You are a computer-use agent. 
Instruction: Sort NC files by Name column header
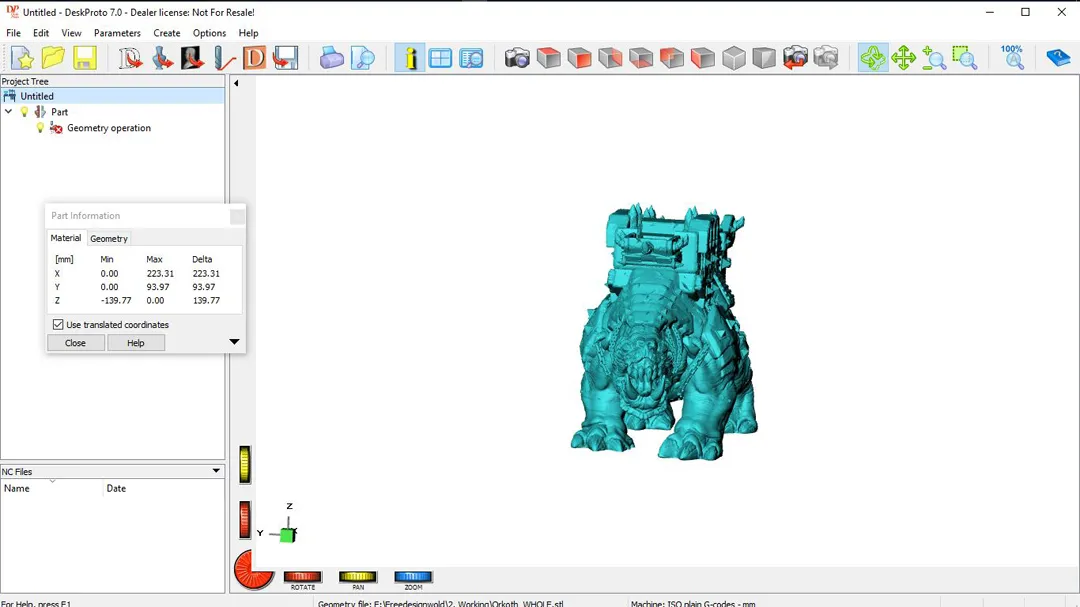tap(52, 488)
